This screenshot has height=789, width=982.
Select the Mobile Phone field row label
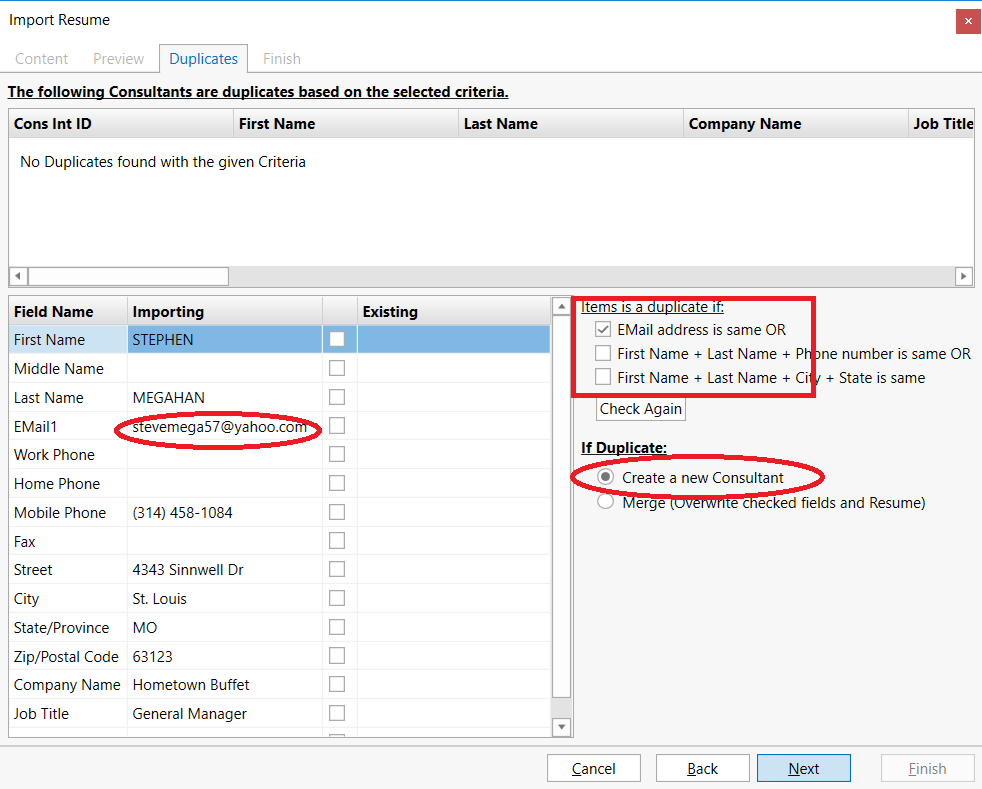pos(68,512)
